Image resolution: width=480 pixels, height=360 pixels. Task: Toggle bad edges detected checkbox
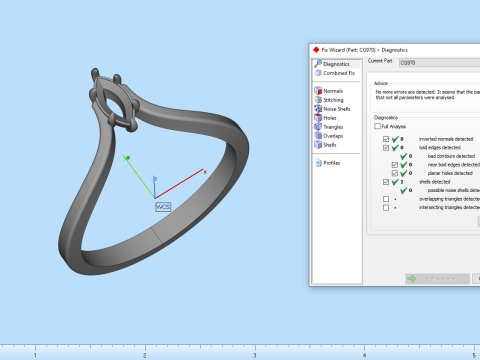[x=386, y=148]
